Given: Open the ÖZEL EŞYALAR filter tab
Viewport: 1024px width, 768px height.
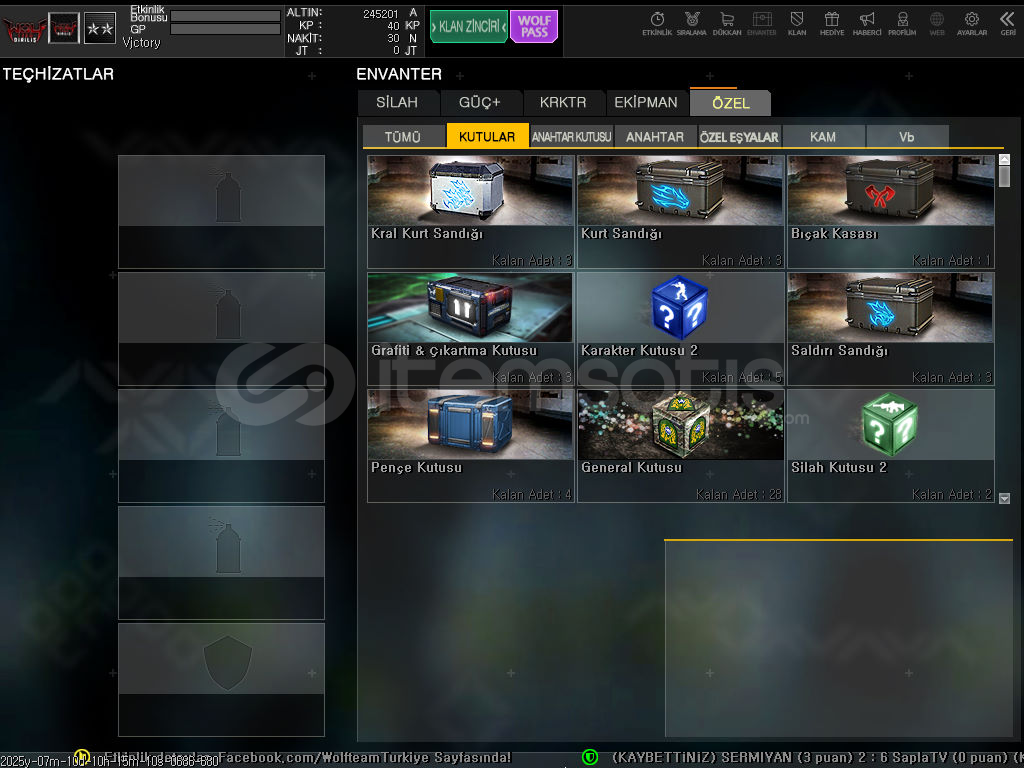Looking at the screenshot, I should pos(739,136).
